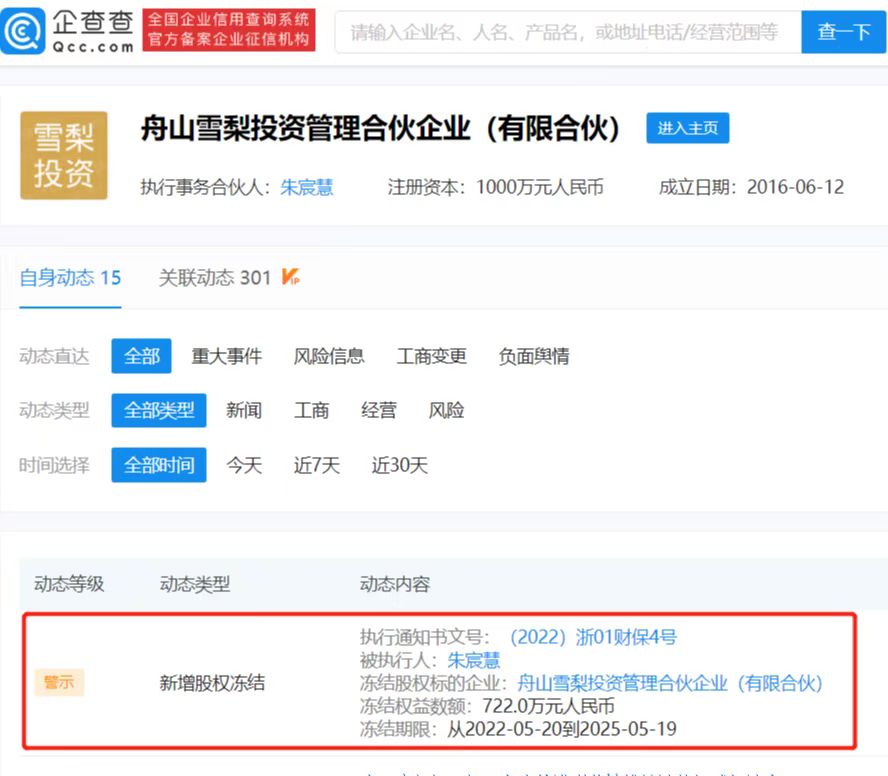Open 朱宸慧 executive partner link
The image size is (888, 776).
pyautogui.click(x=307, y=187)
